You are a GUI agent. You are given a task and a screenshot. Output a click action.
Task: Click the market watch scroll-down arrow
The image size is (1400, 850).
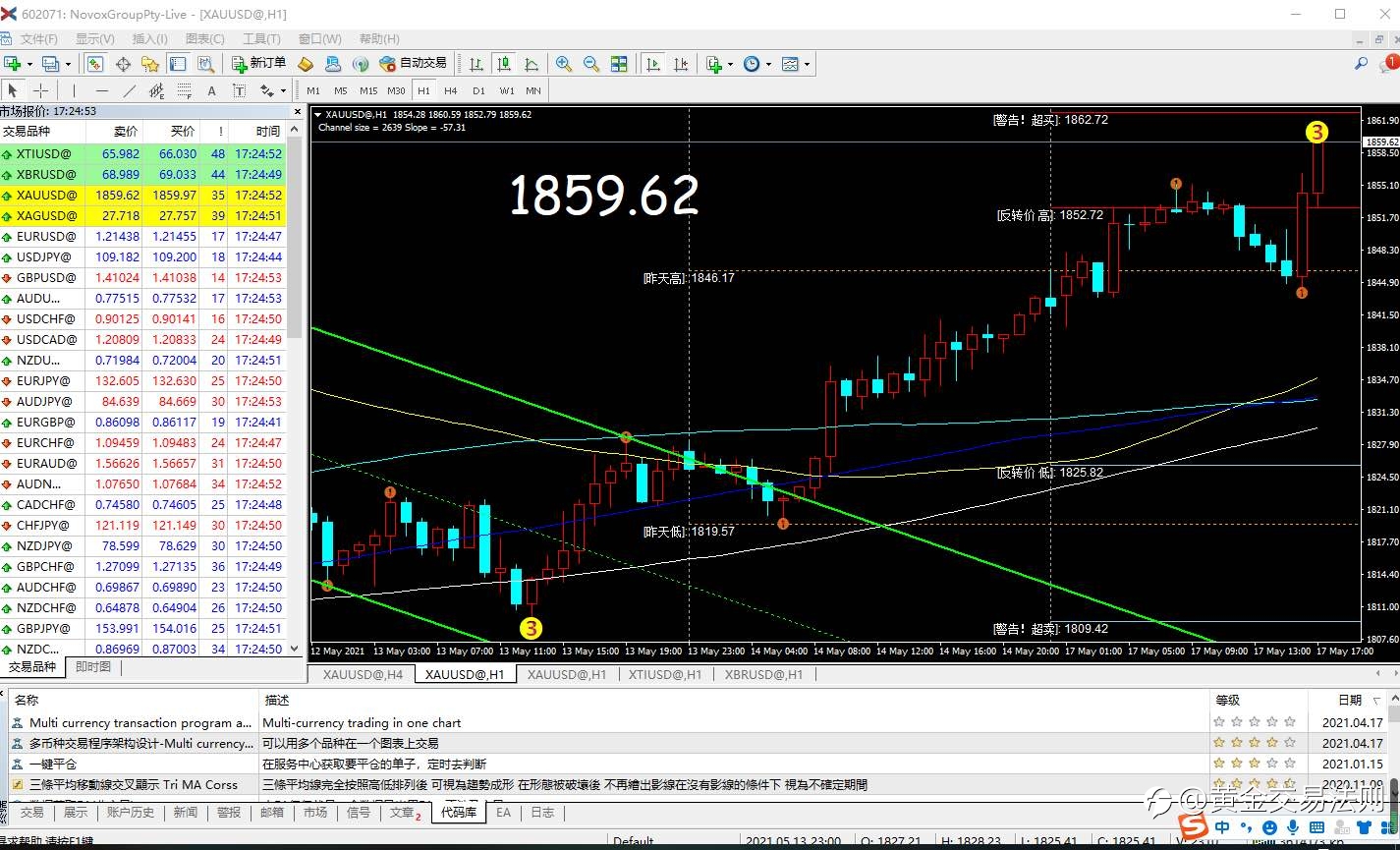[295, 649]
